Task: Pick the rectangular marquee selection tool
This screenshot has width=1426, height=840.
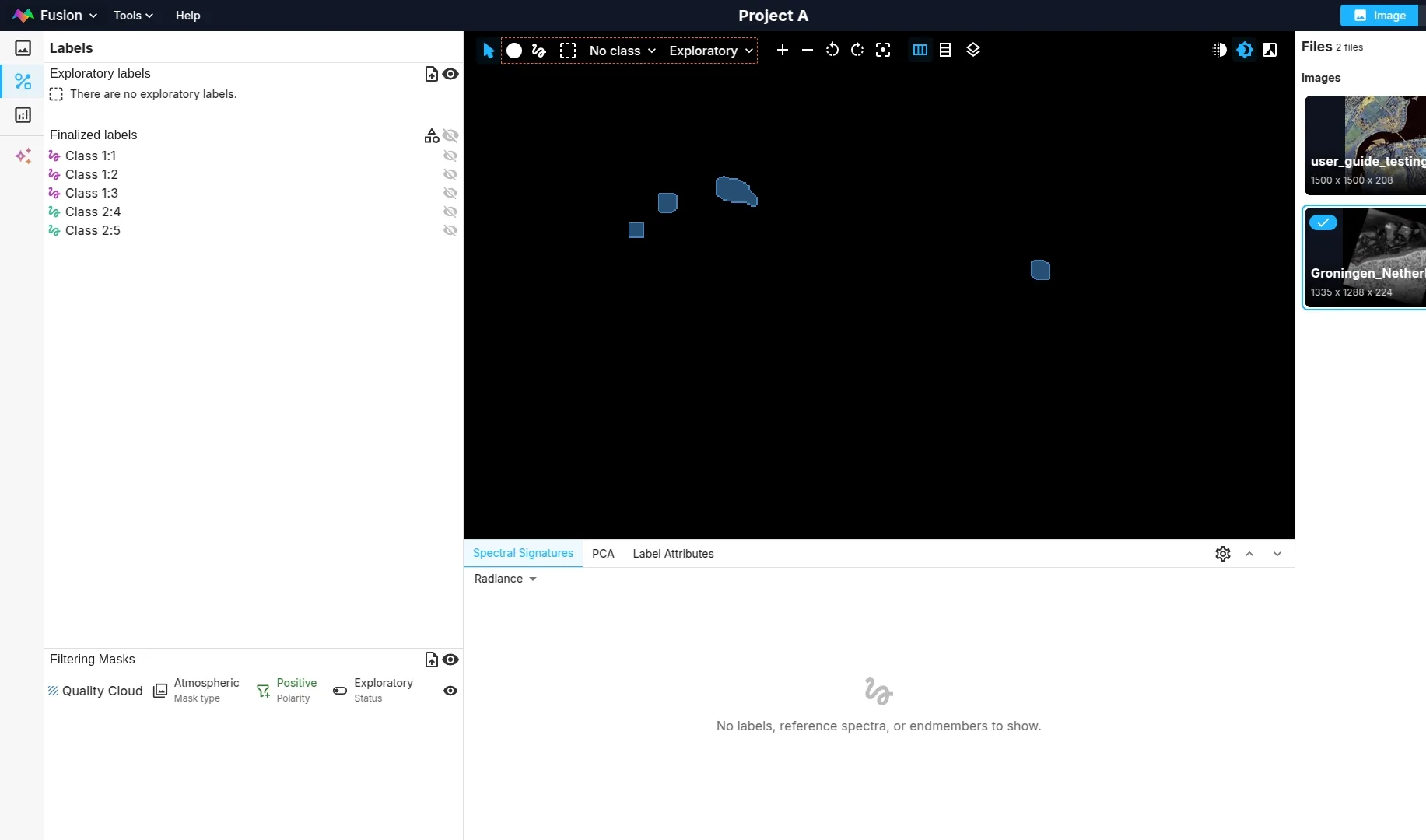Action: pyautogui.click(x=568, y=51)
